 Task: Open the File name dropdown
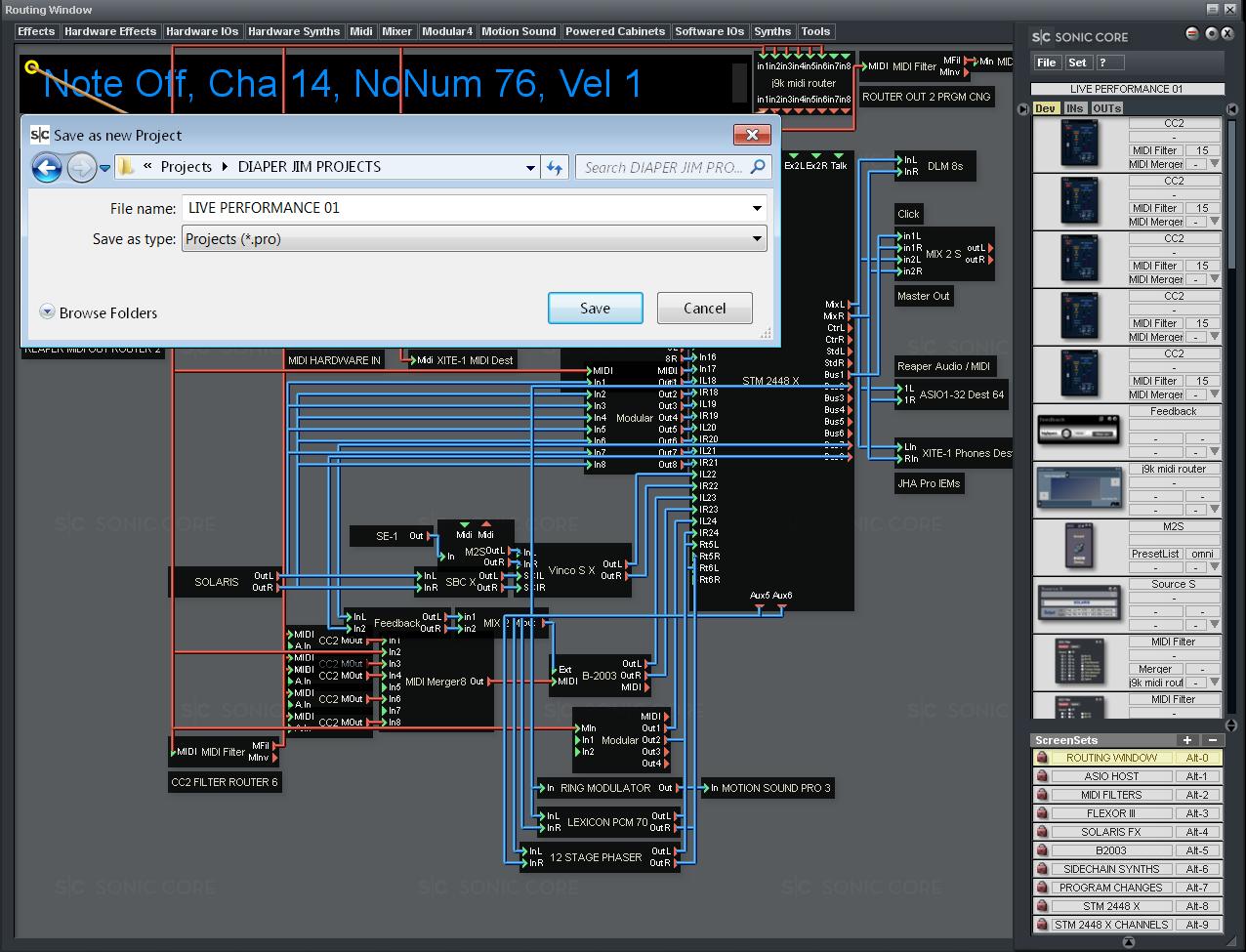[757, 208]
